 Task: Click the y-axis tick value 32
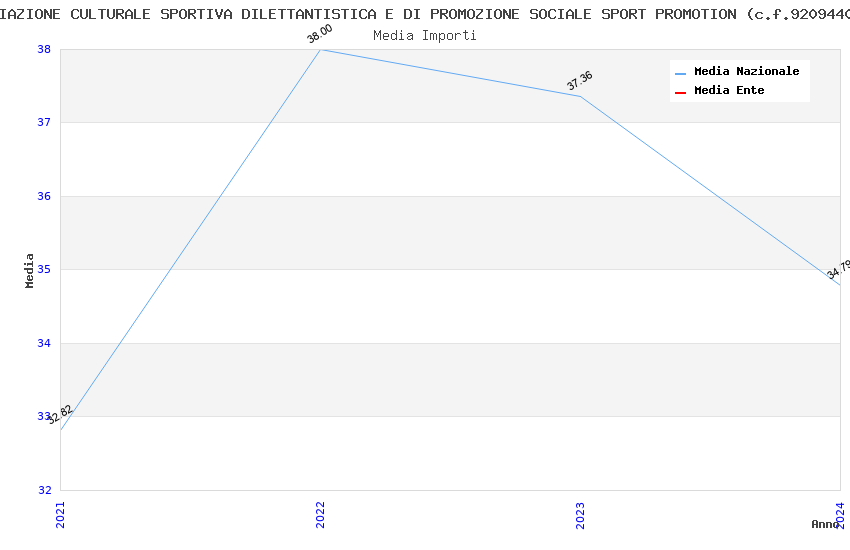coord(44,490)
